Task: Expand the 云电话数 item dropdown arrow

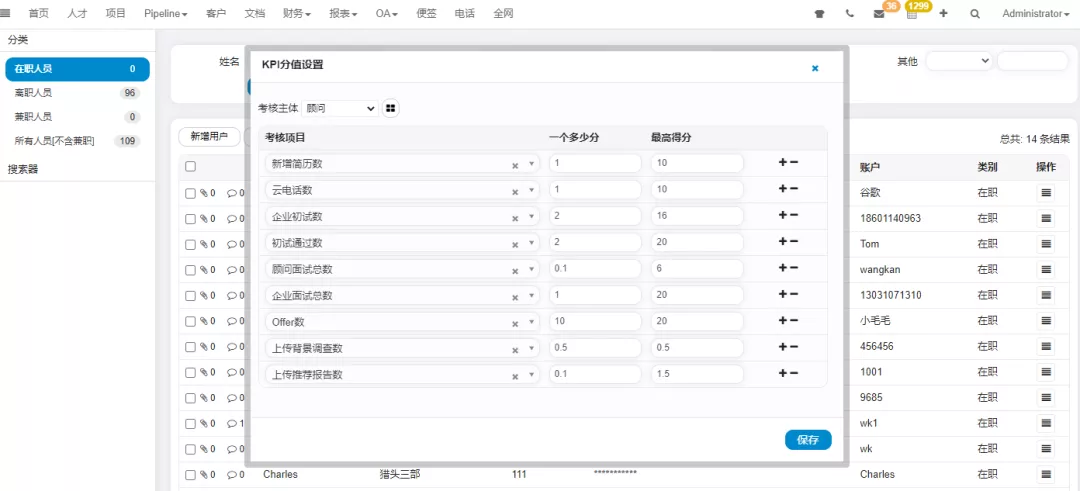Action: click(x=531, y=191)
